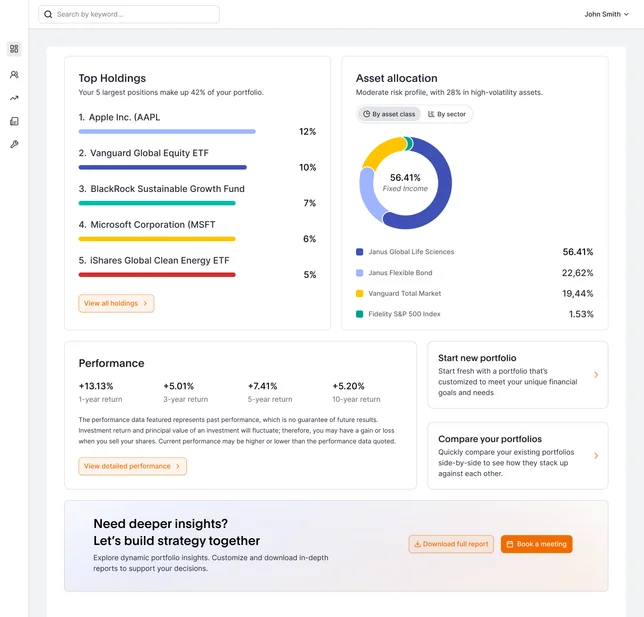
Task: Click the Performance heading
Action: click(x=111, y=363)
